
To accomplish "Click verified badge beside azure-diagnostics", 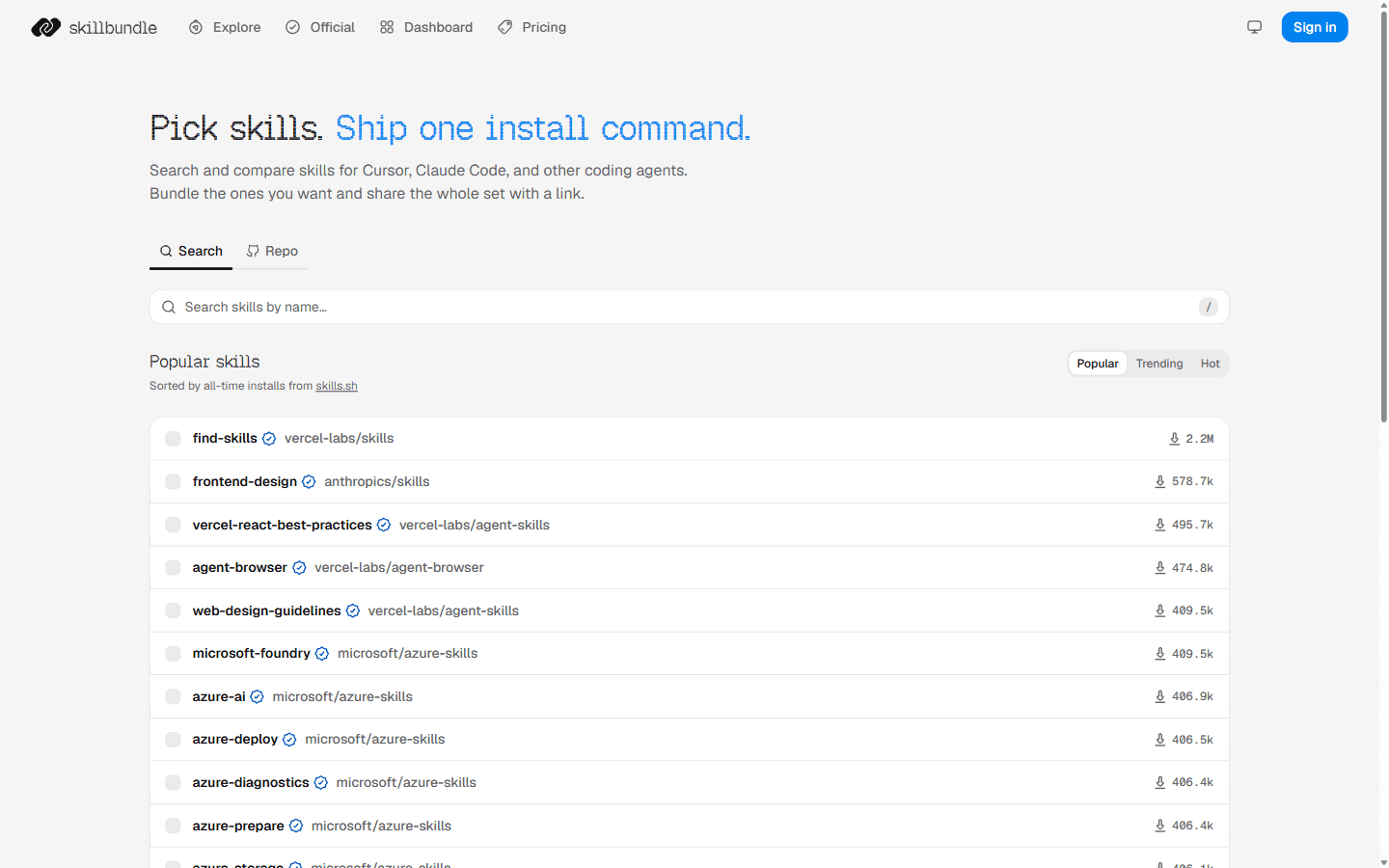I will point(321,782).
